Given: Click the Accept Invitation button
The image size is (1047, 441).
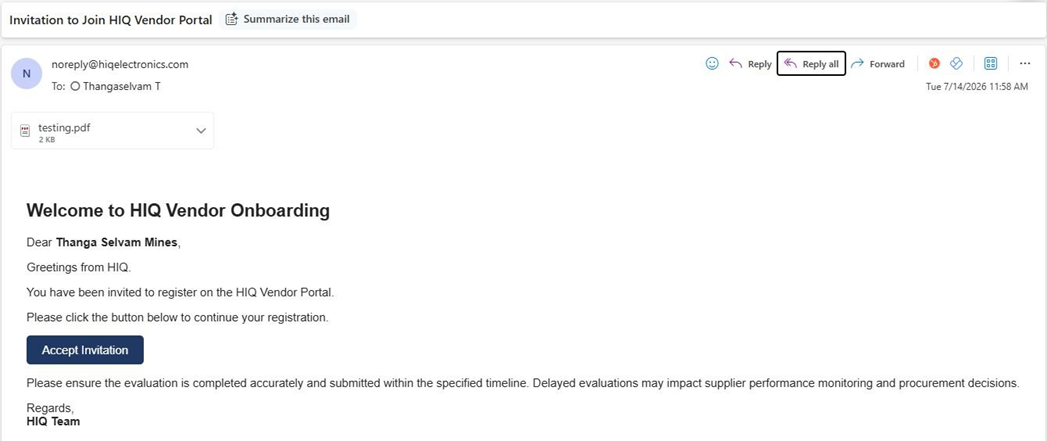Looking at the screenshot, I should pos(85,350).
